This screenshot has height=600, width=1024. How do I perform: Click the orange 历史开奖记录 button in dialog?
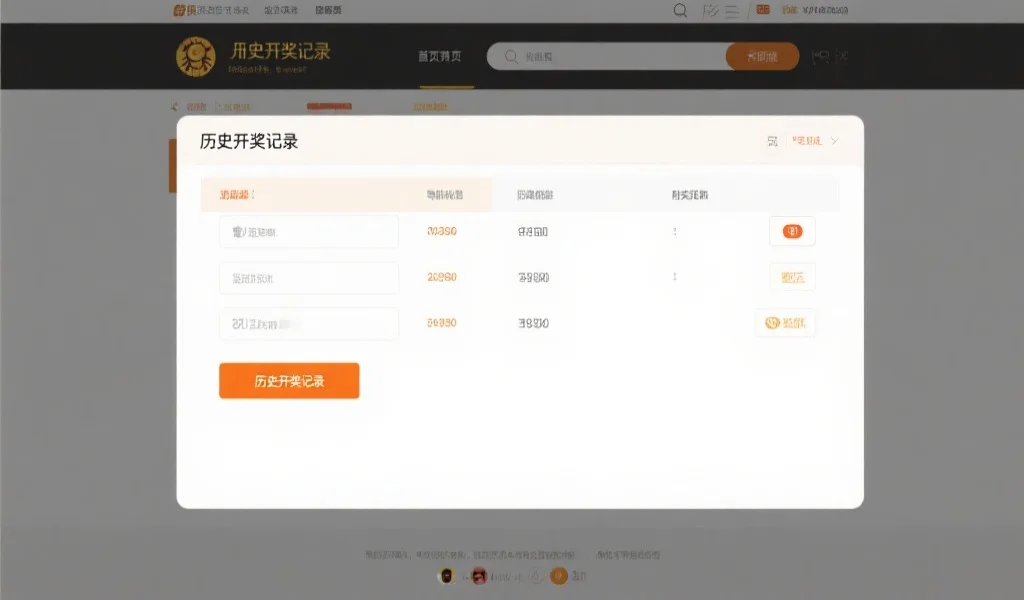click(x=289, y=381)
